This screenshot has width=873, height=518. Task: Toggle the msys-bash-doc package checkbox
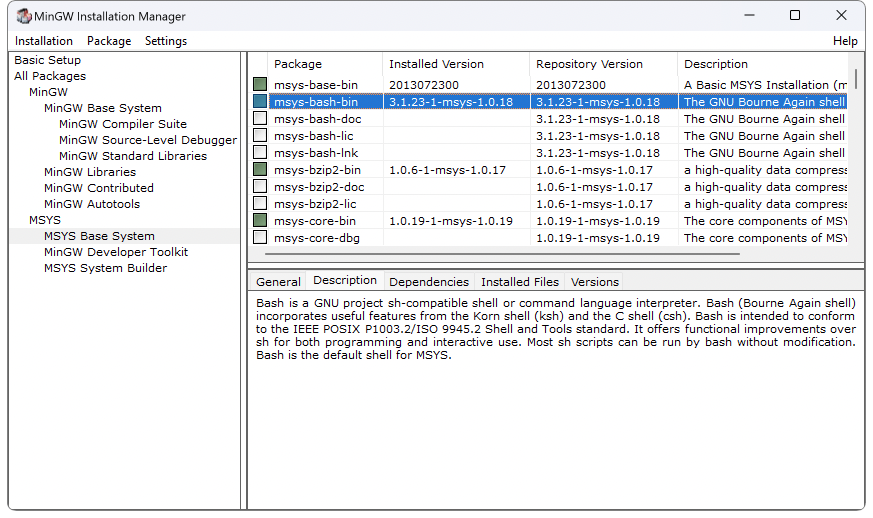[260, 119]
